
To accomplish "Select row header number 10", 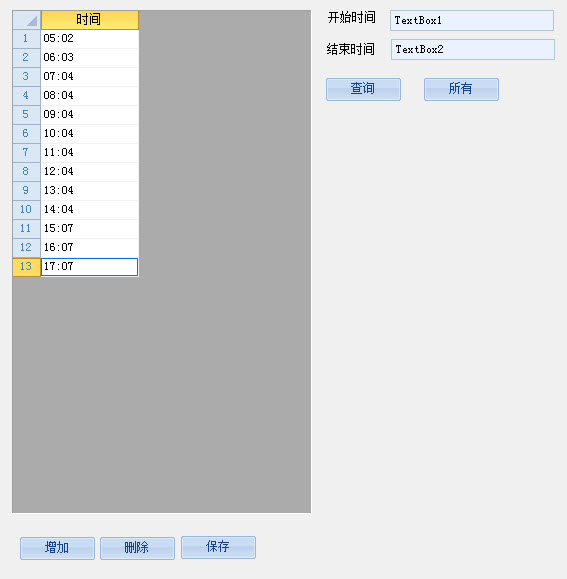I will [27, 210].
